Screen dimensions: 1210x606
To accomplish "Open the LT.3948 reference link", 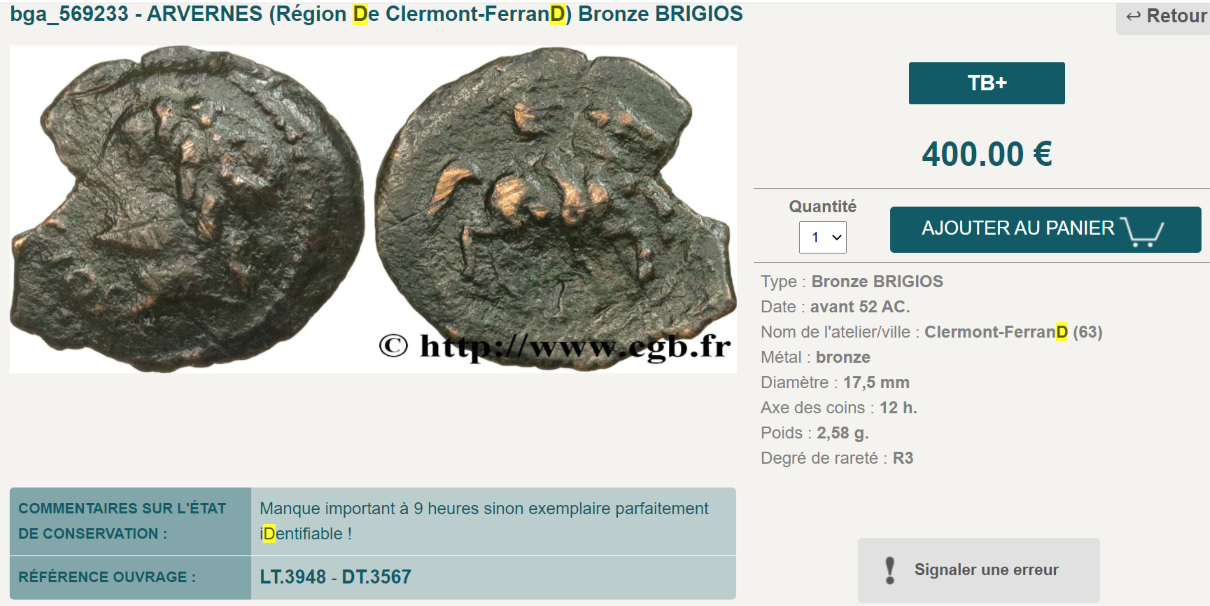I will pos(293,577).
